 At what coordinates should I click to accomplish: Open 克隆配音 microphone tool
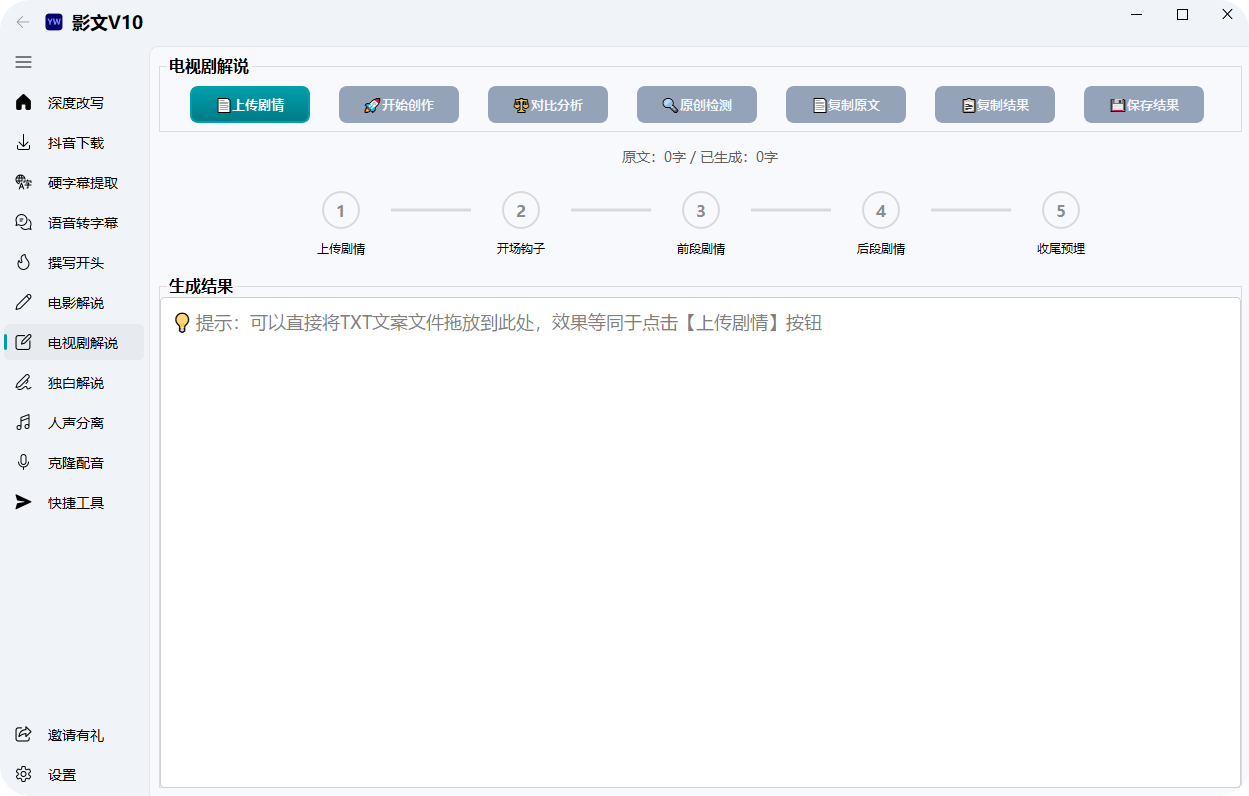coord(23,462)
